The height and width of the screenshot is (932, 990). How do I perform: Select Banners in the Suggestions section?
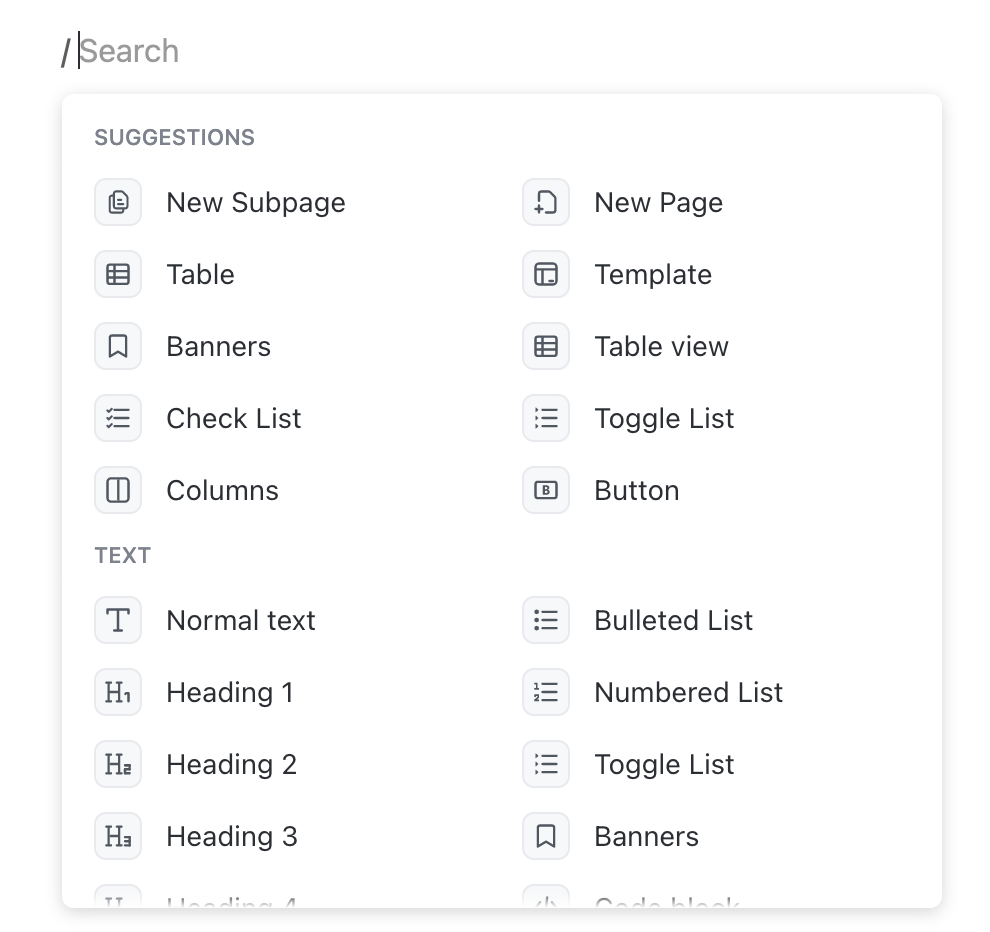pyautogui.click(x=218, y=347)
